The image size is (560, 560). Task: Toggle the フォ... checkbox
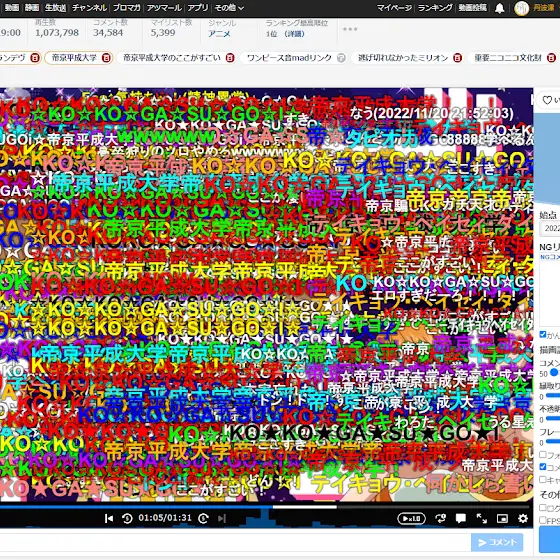coord(543,455)
